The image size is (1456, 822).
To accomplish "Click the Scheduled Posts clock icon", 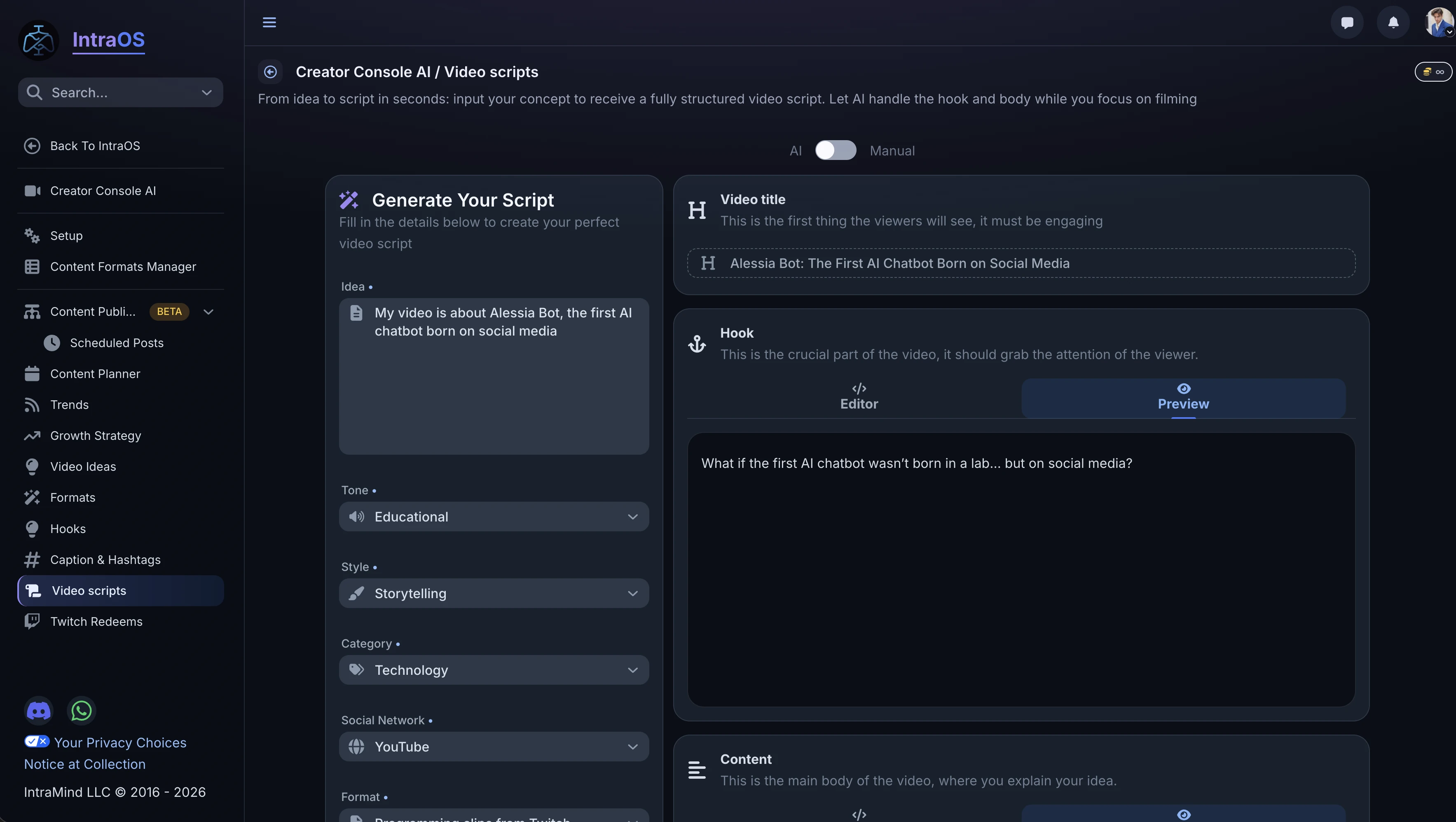I will pyautogui.click(x=52, y=343).
